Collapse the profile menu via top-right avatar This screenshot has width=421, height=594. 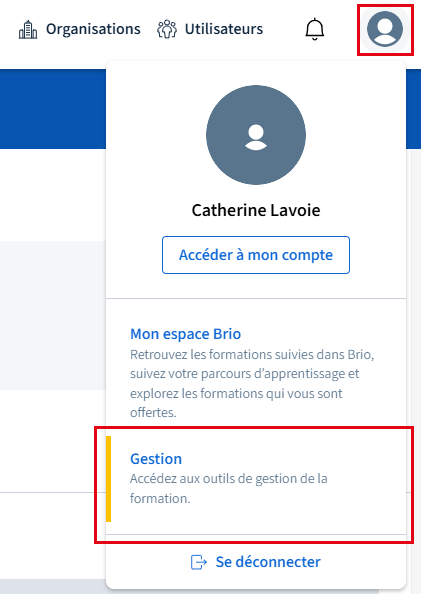385,29
